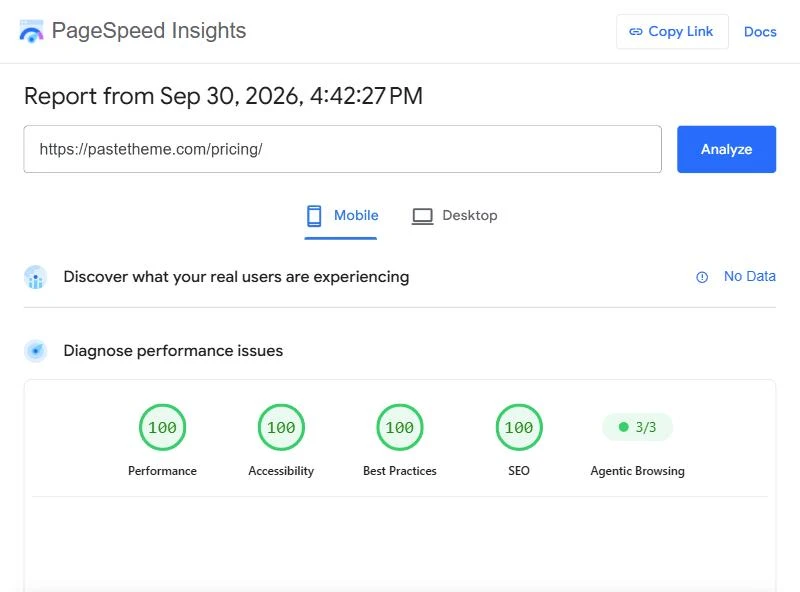Click the Agentic Browsing 3/3 badge
This screenshot has height=592, width=800.
coord(637,427)
